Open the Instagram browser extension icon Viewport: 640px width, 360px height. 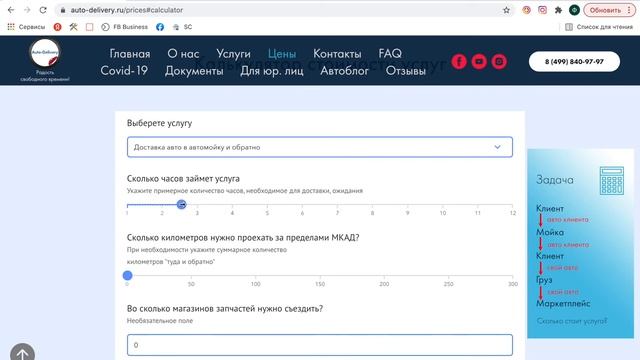click(542, 10)
